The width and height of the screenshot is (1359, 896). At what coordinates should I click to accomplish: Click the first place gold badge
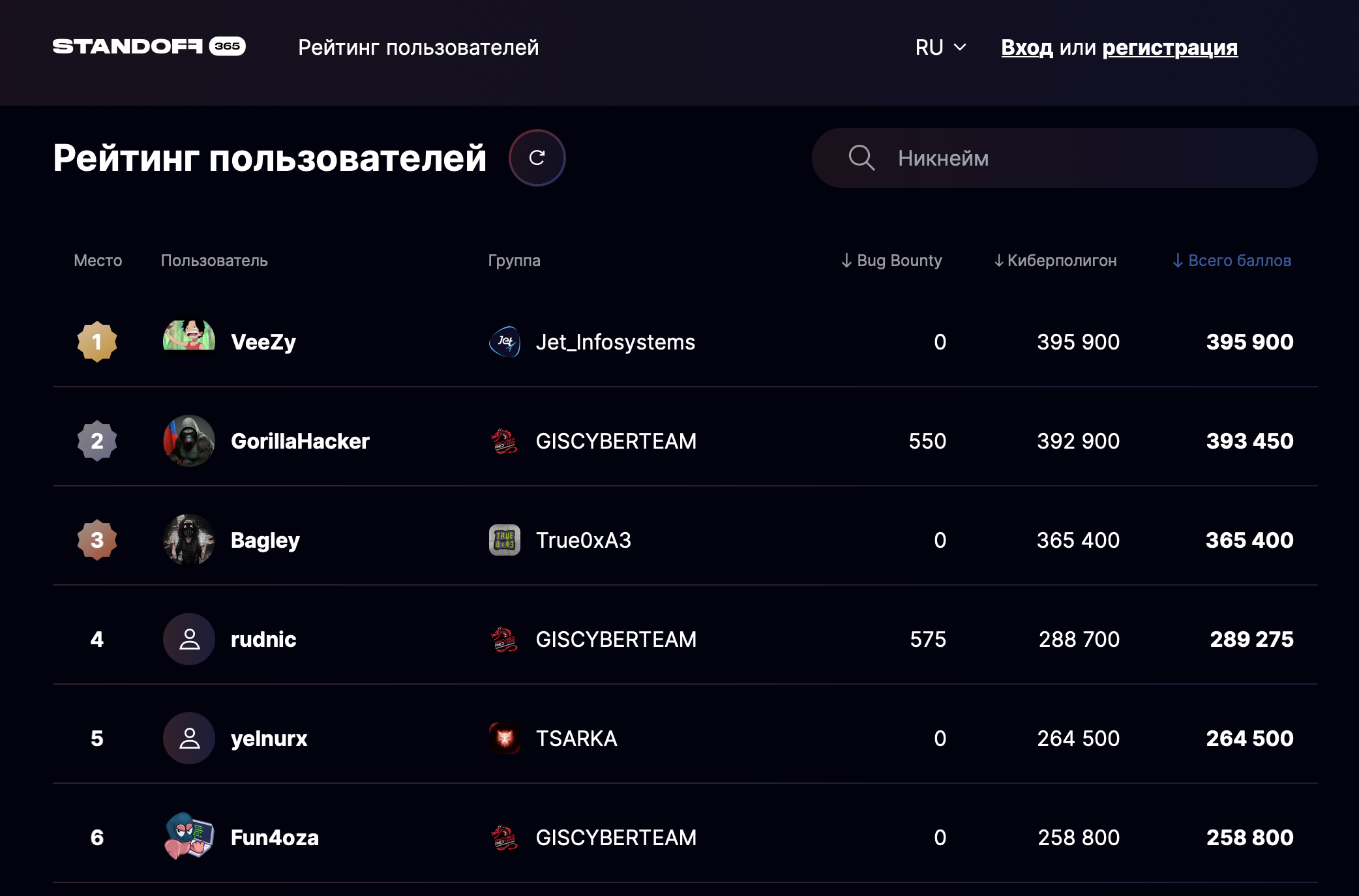click(x=97, y=342)
